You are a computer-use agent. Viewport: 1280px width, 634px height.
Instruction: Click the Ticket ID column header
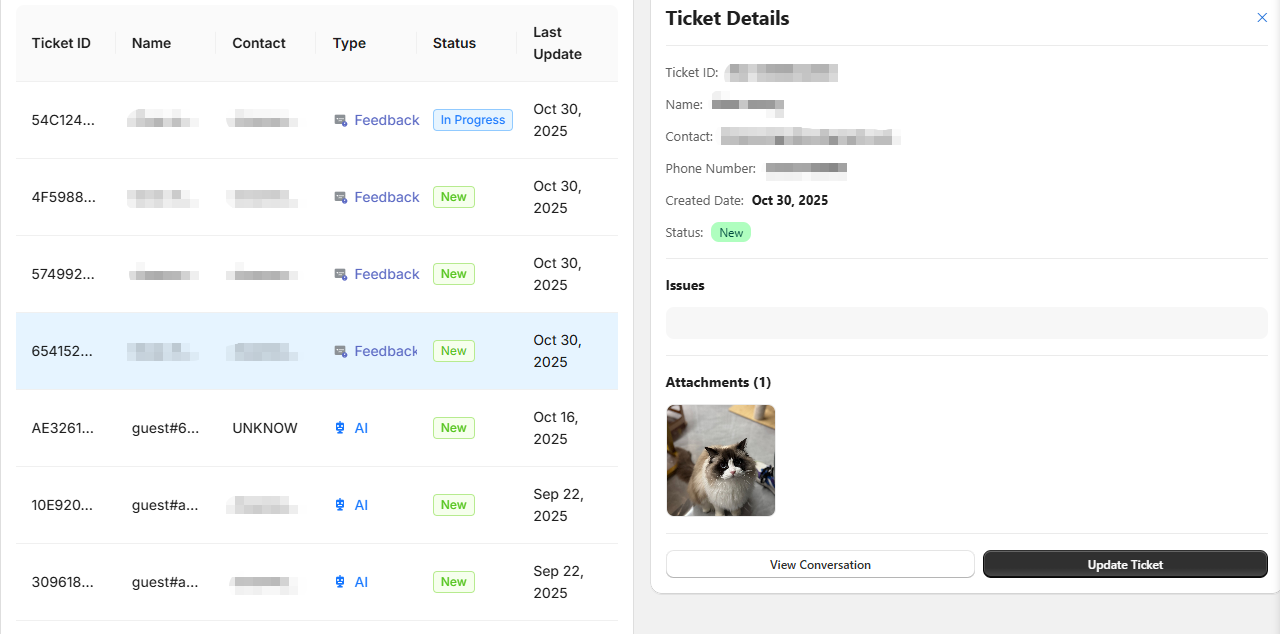(x=61, y=43)
